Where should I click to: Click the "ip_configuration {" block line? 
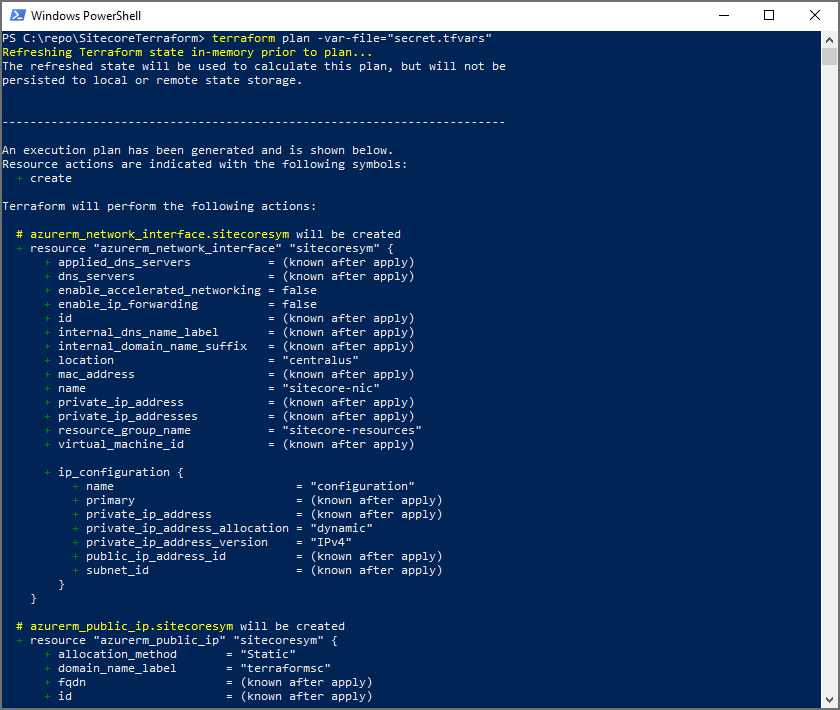120,472
